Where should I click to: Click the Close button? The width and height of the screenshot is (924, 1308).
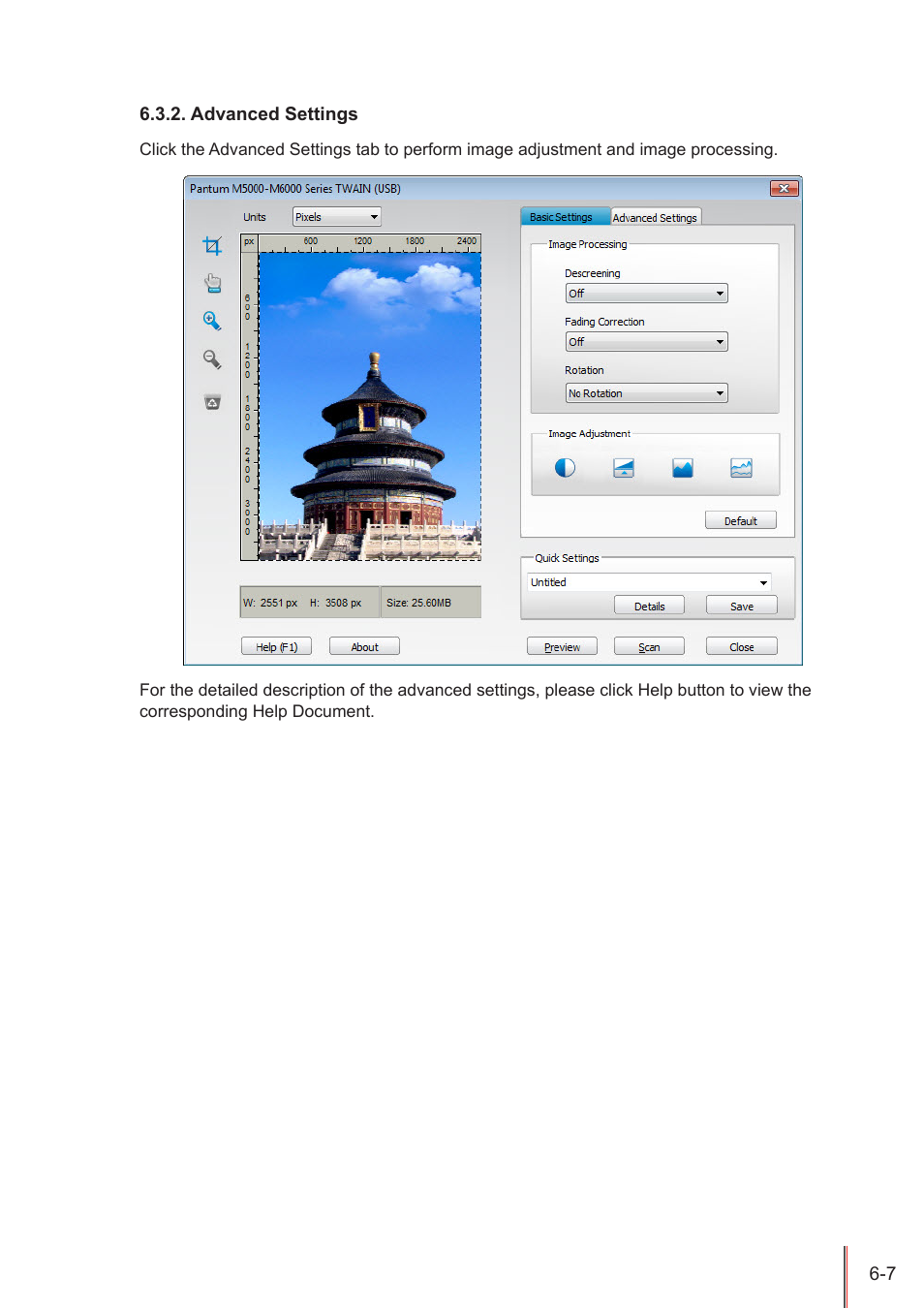click(742, 646)
